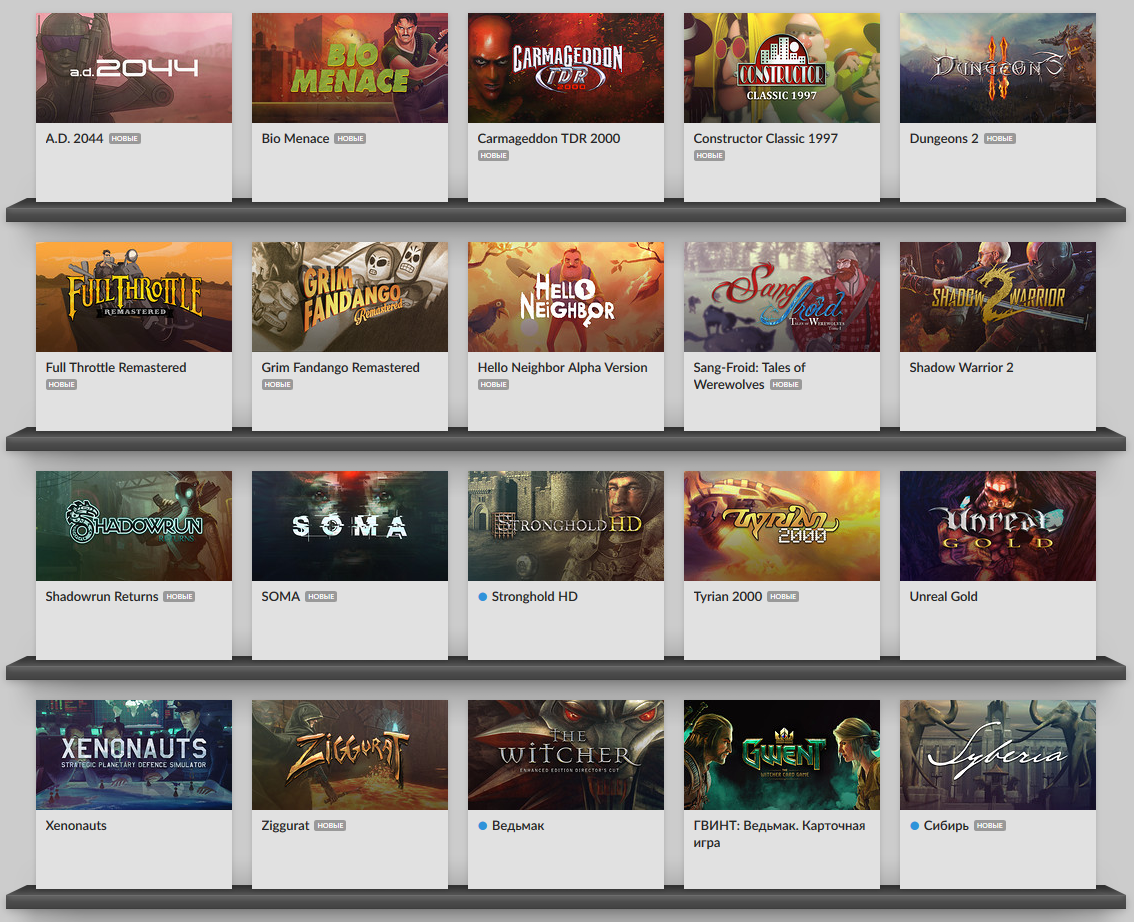Open Sang-Froid: Tales of Werewolves title
Image resolution: width=1134 pixels, height=922 pixels.
[749, 376]
